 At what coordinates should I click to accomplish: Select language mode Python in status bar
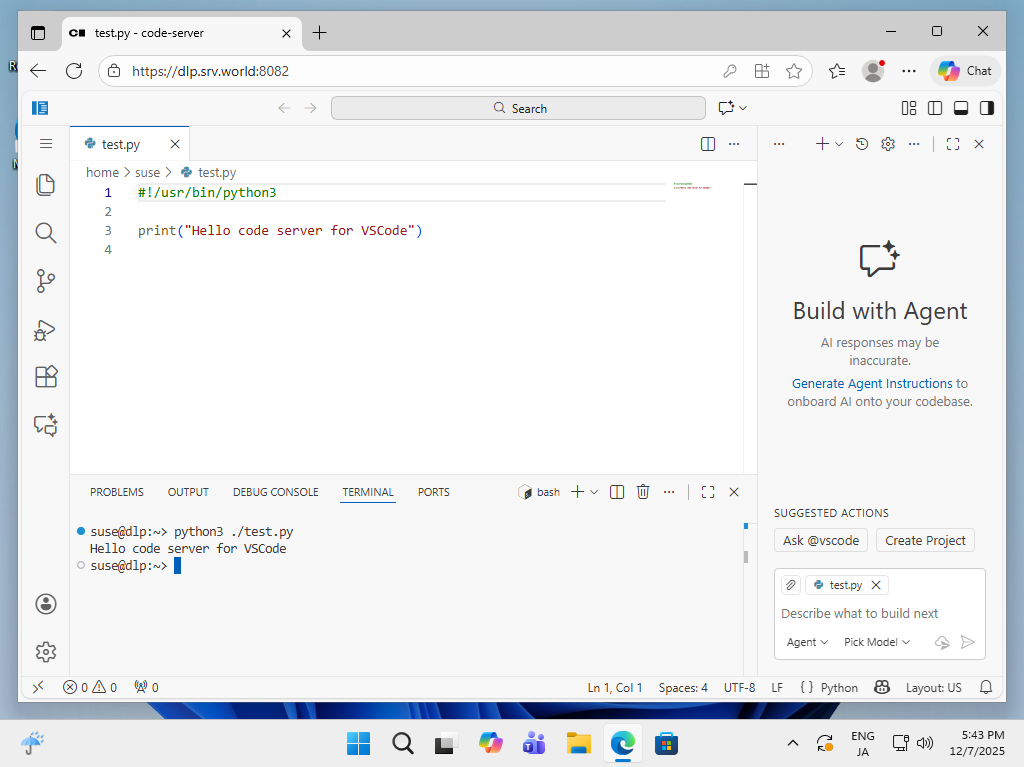tap(839, 687)
